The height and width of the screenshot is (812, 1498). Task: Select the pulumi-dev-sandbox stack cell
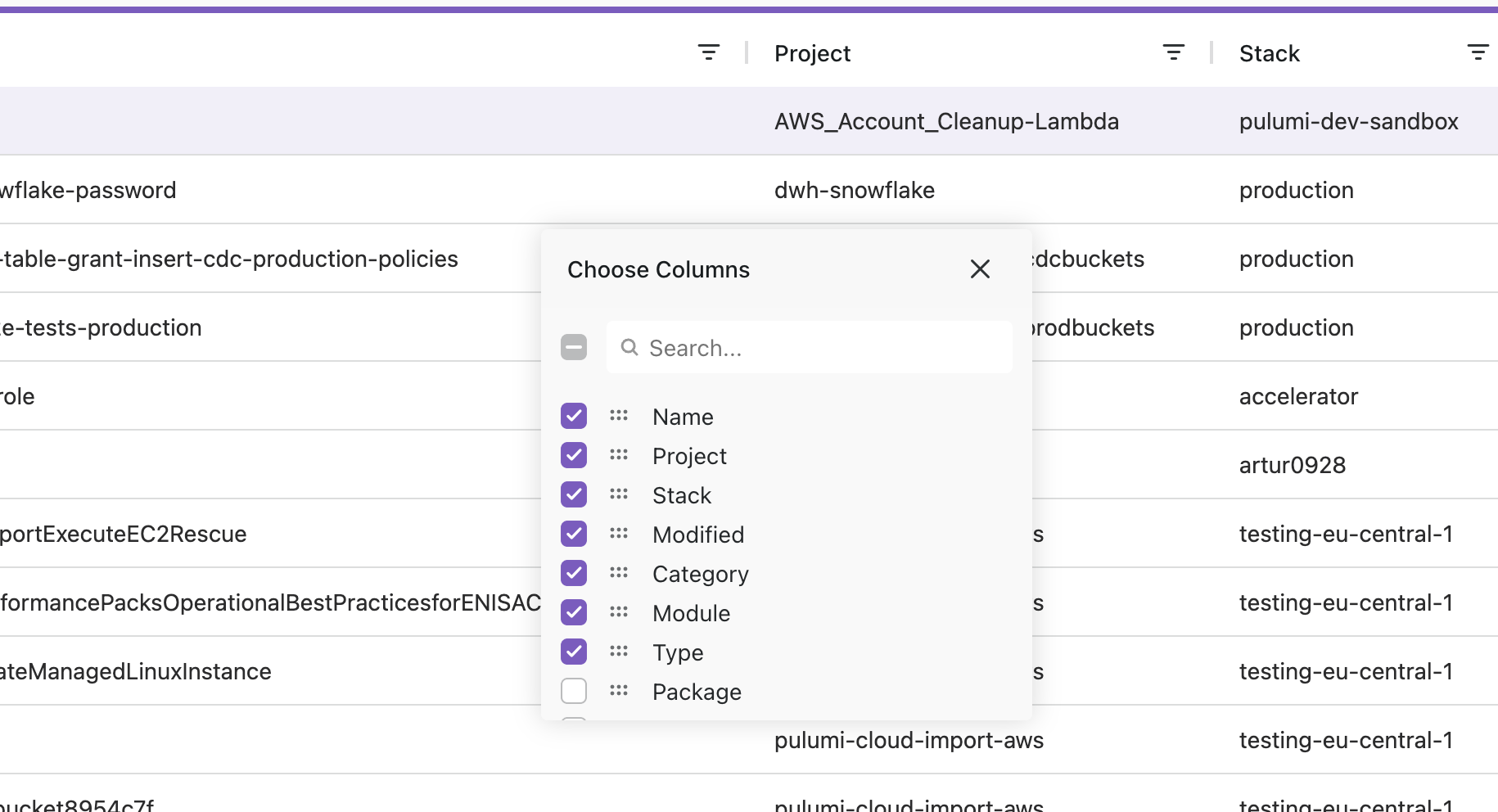point(1349,121)
